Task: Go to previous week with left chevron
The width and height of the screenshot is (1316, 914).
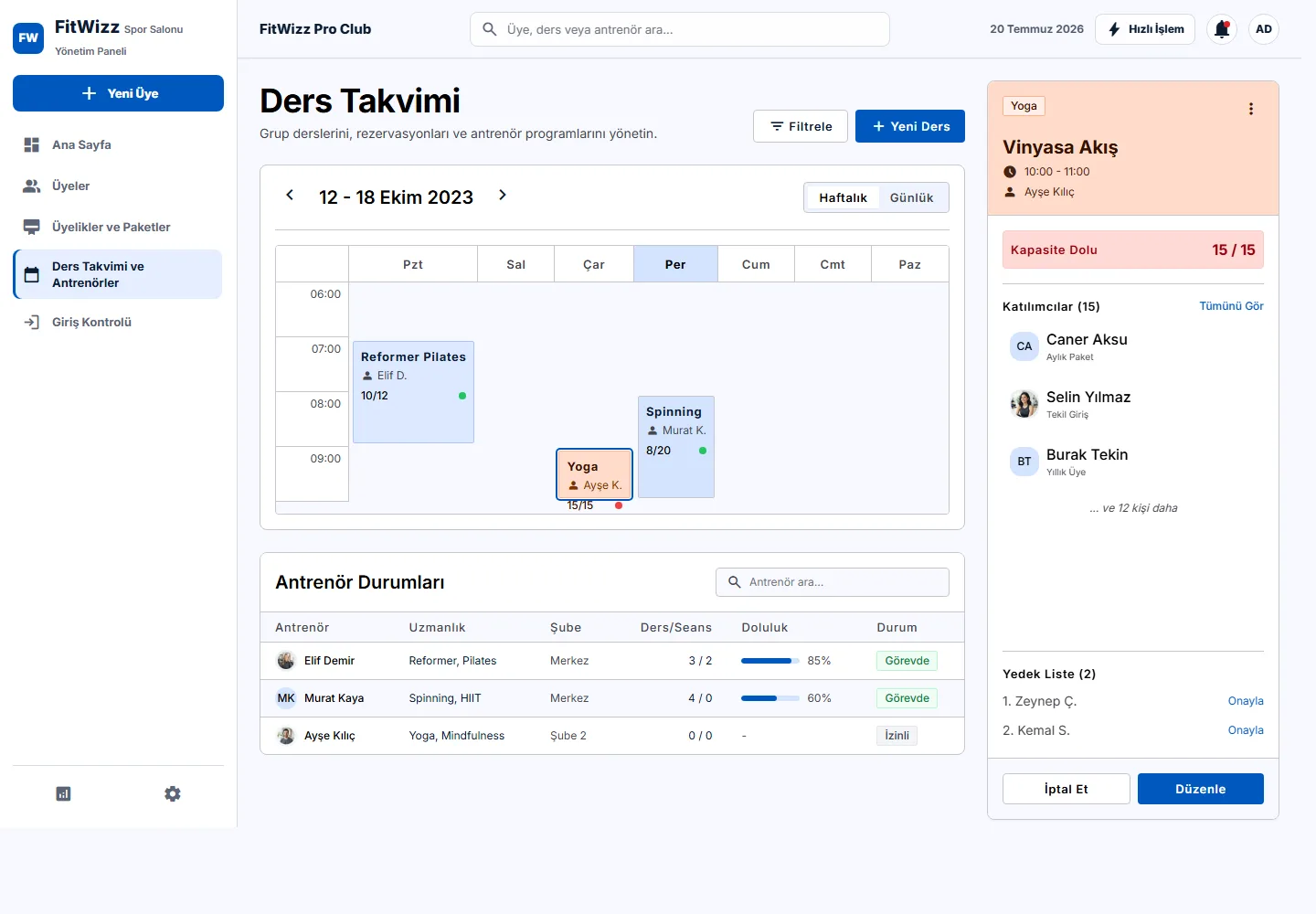Action: click(290, 195)
